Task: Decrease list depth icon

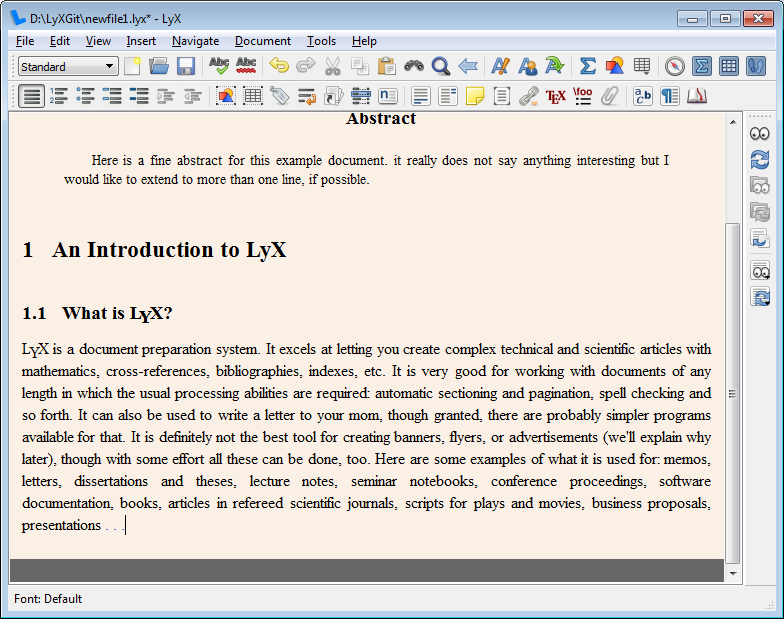Action: (x=193, y=96)
